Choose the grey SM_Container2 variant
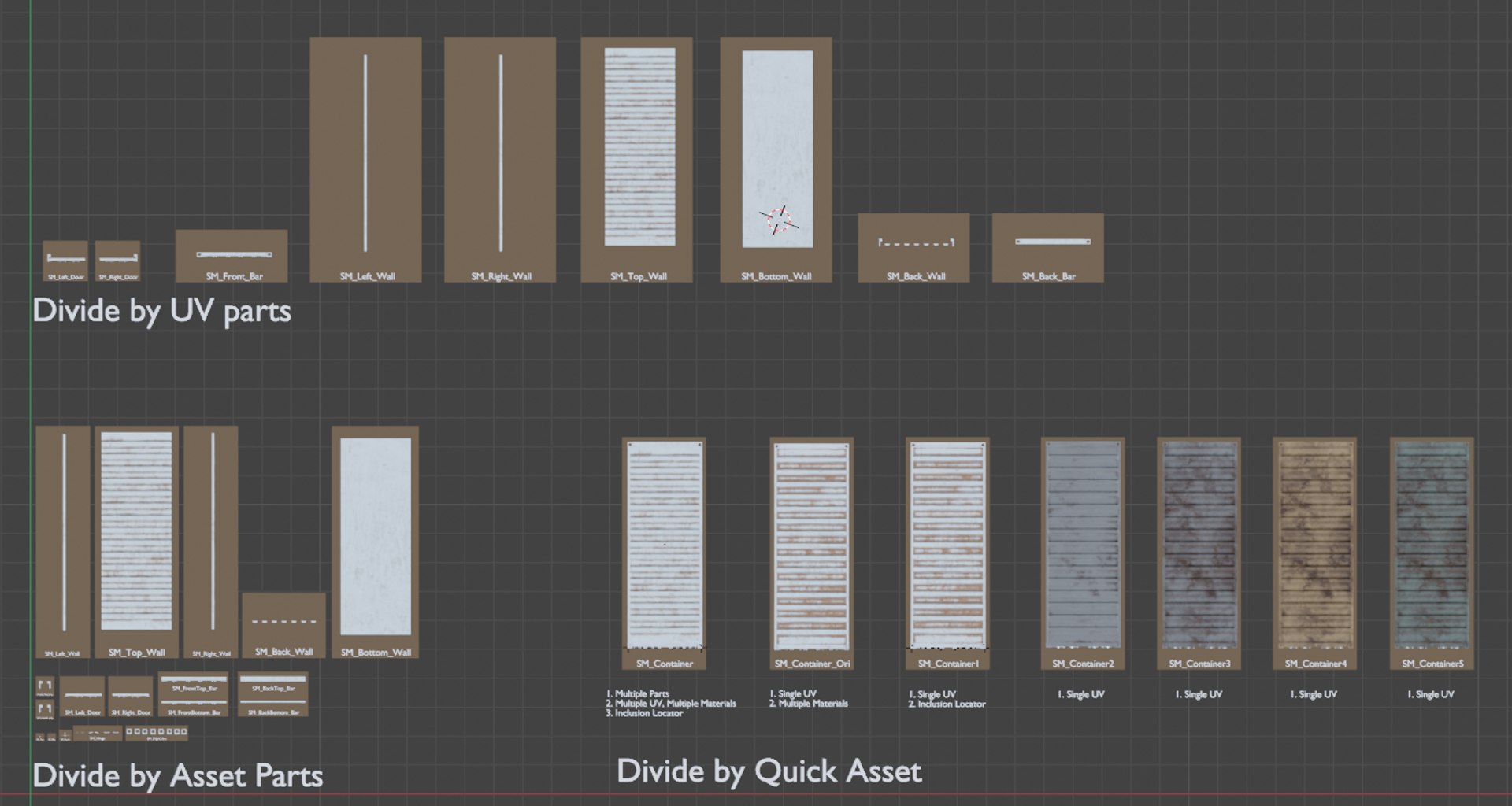Screen dimensions: 1512x806 tap(1083, 554)
